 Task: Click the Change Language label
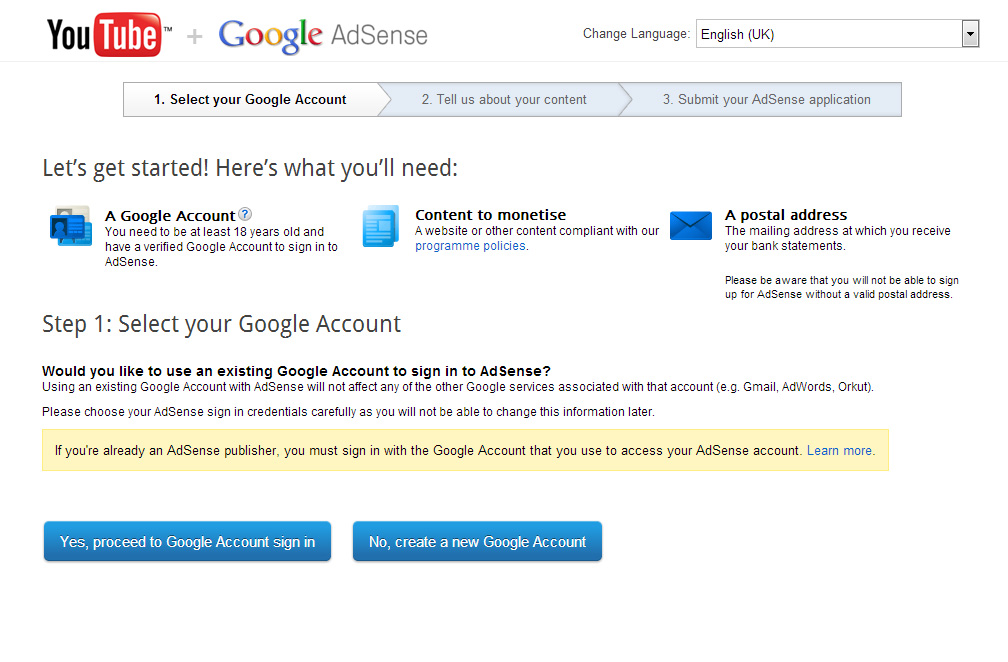[636, 33]
